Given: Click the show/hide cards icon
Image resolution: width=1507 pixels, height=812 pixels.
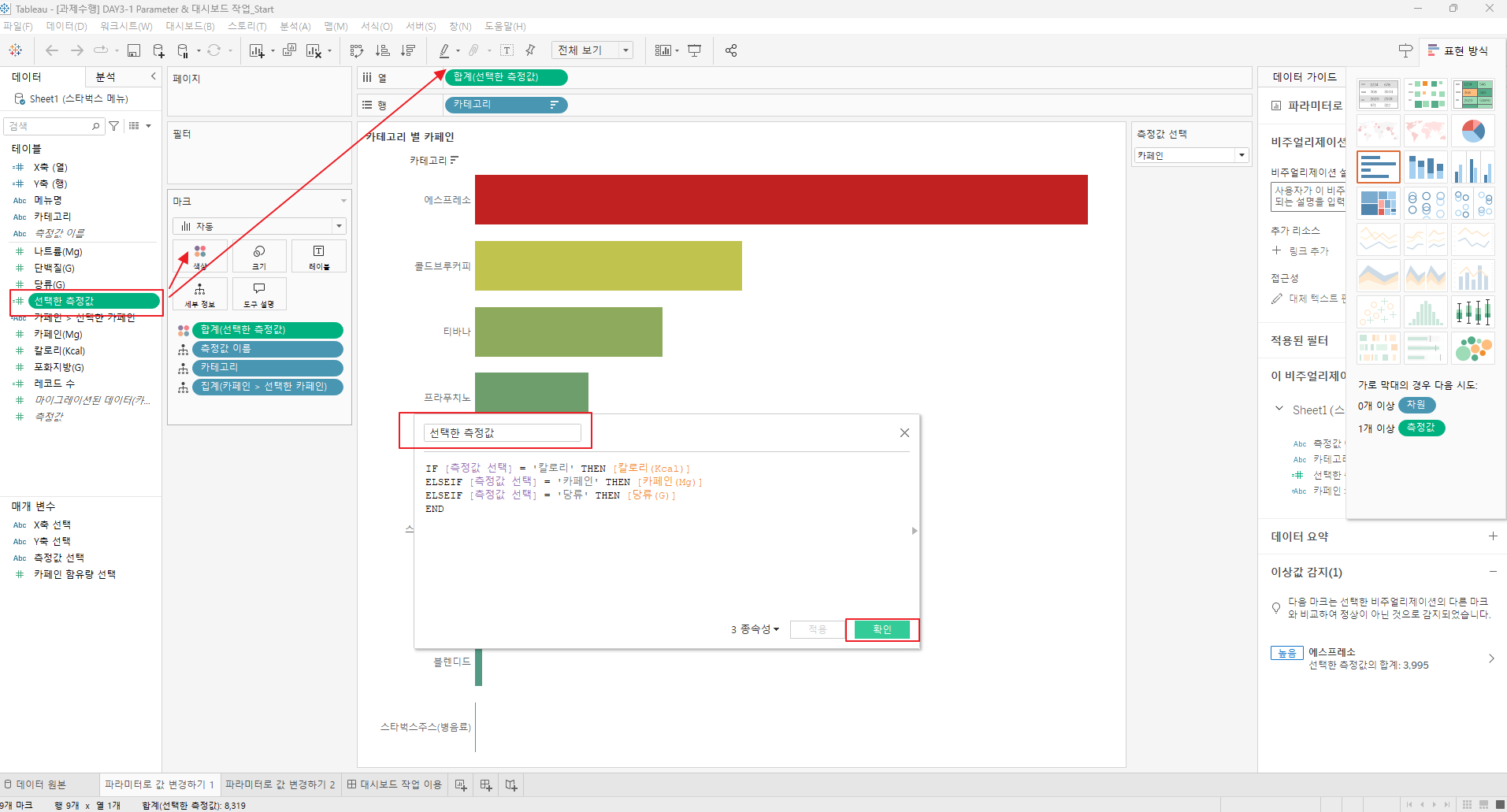Looking at the screenshot, I should (663, 50).
